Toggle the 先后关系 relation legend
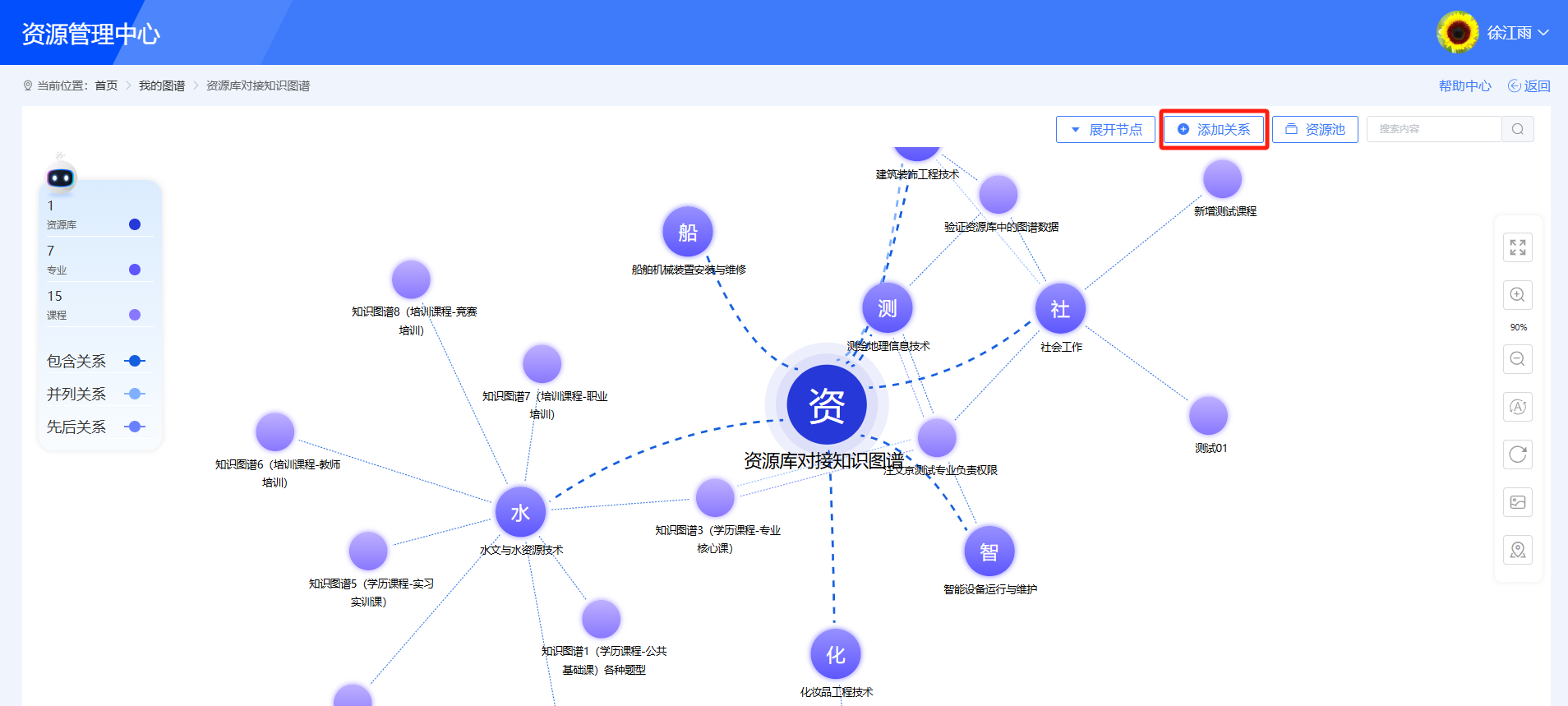The height and width of the screenshot is (706, 1568). pyautogui.click(x=135, y=427)
